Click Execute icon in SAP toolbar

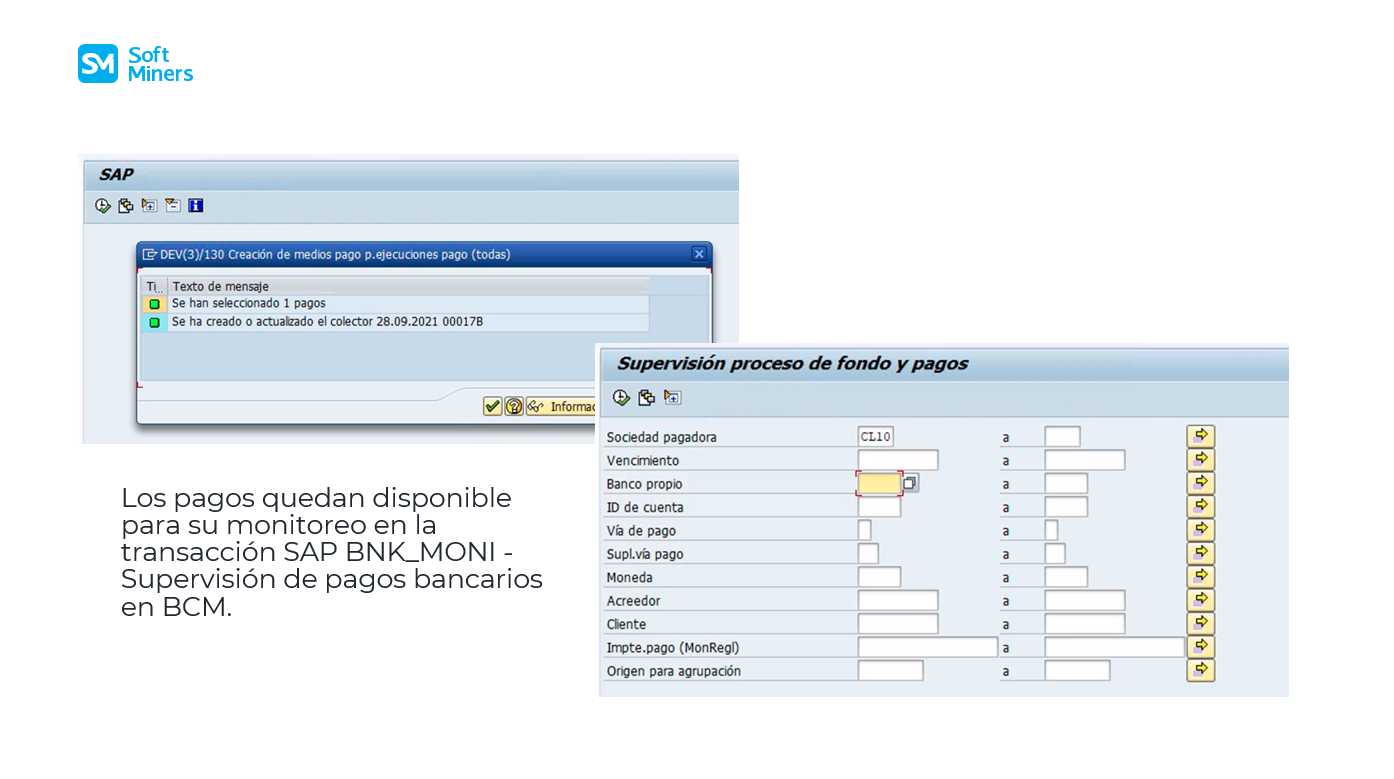pos(102,206)
